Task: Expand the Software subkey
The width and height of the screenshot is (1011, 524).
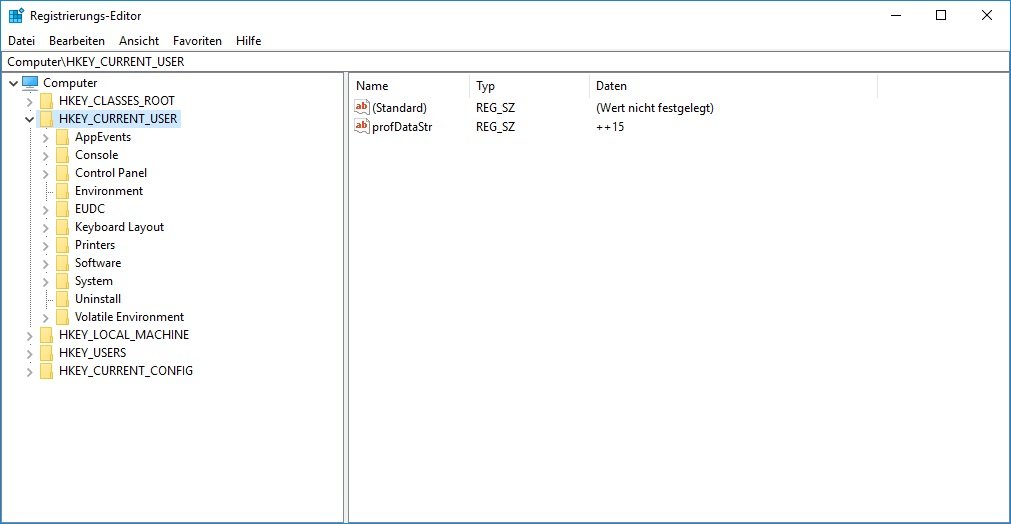Action: tap(45, 264)
